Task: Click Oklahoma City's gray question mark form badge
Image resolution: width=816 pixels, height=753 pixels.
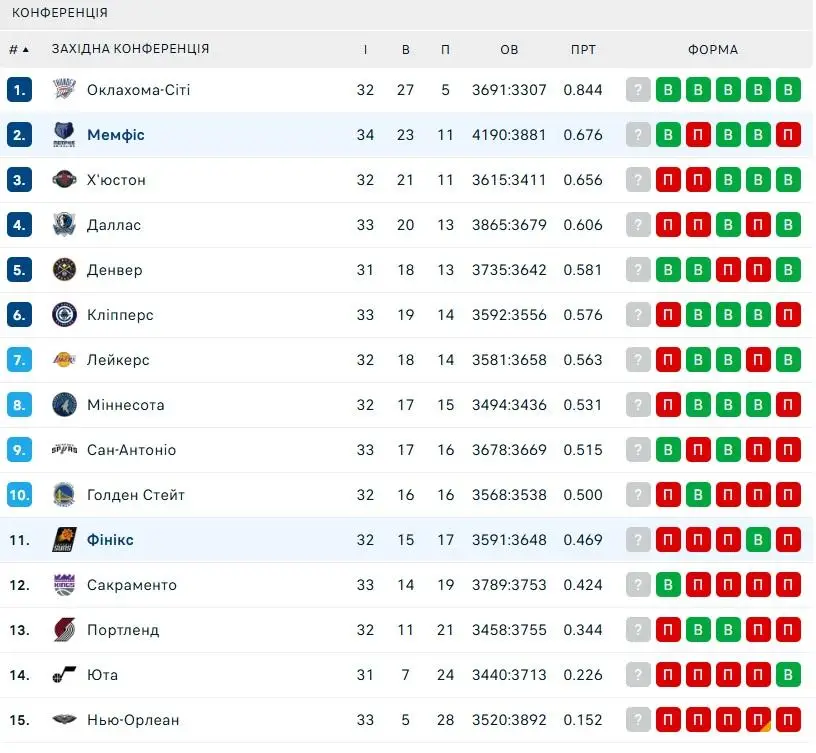Action: (638, 90)
